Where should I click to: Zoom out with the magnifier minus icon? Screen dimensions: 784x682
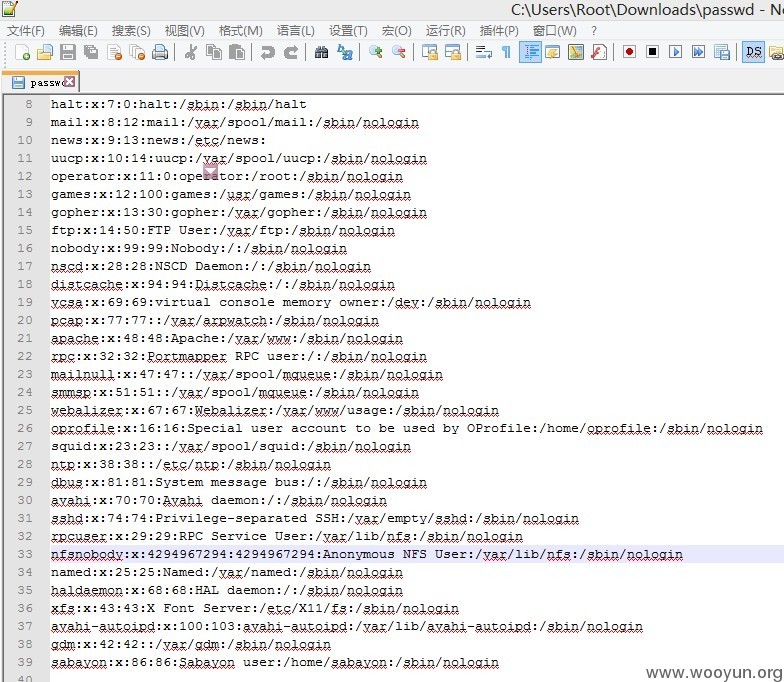tap(398, 52)
